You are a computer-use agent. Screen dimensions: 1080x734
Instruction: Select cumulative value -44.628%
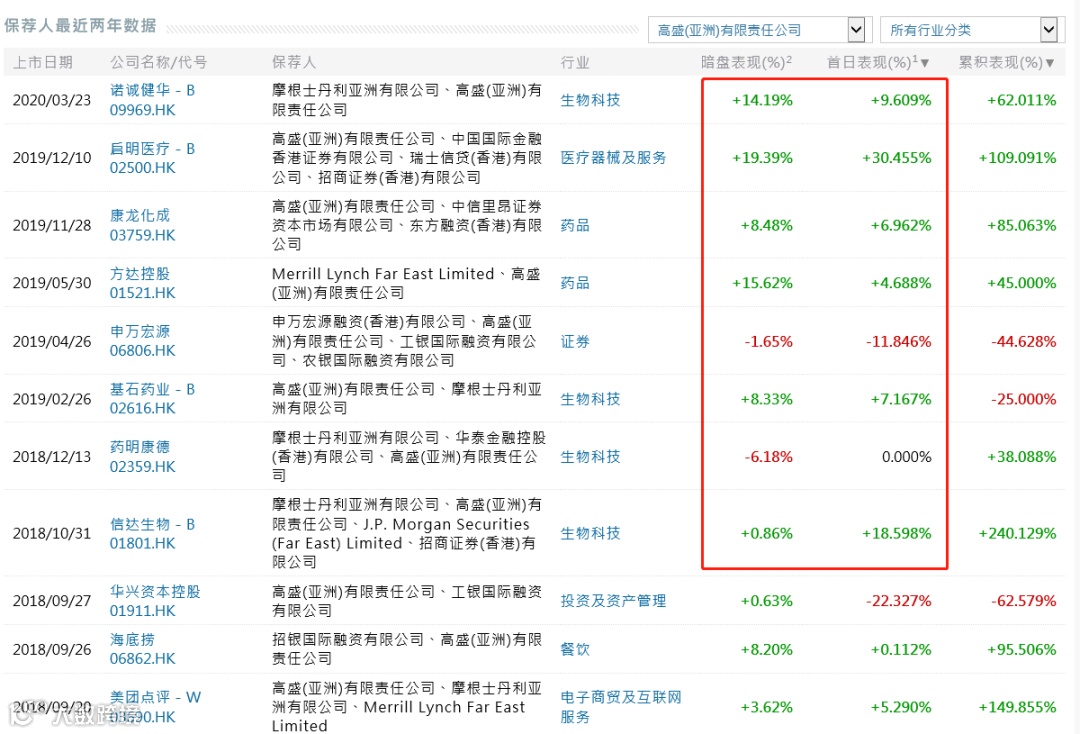tap(1023, 342)
